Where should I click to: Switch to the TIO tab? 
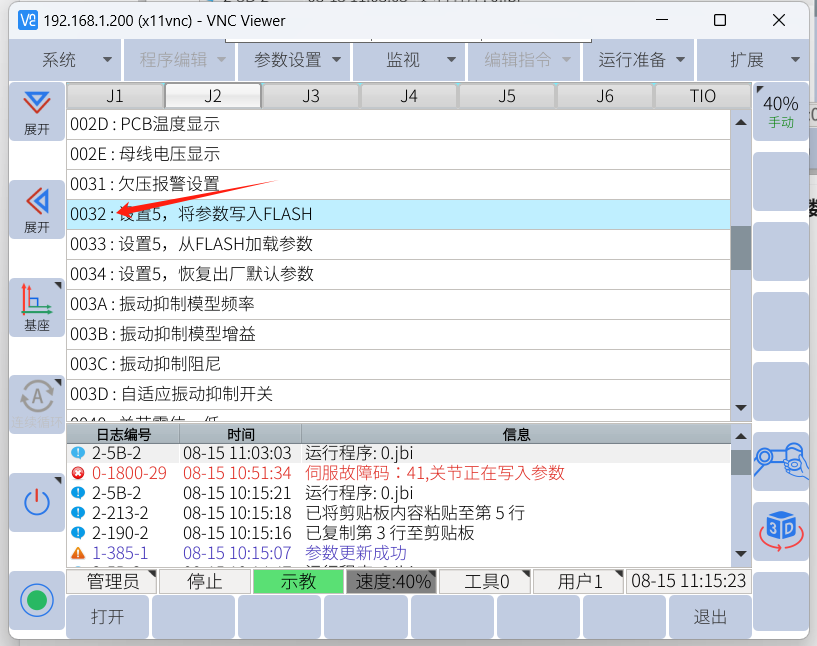(703, 96)
